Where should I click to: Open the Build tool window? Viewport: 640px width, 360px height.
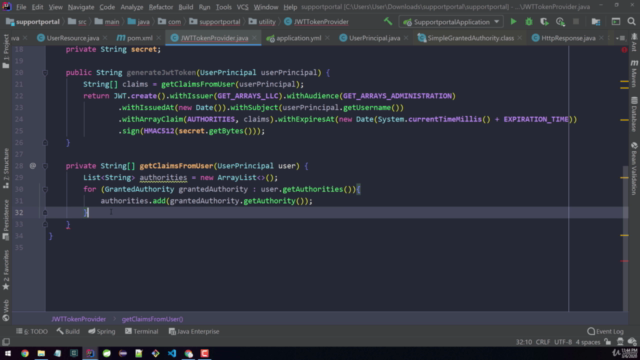(68, 331)
